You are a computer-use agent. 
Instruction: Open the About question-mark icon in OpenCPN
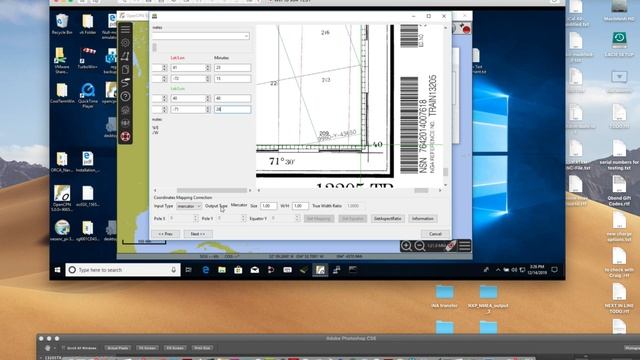click(x=125, y=96)
